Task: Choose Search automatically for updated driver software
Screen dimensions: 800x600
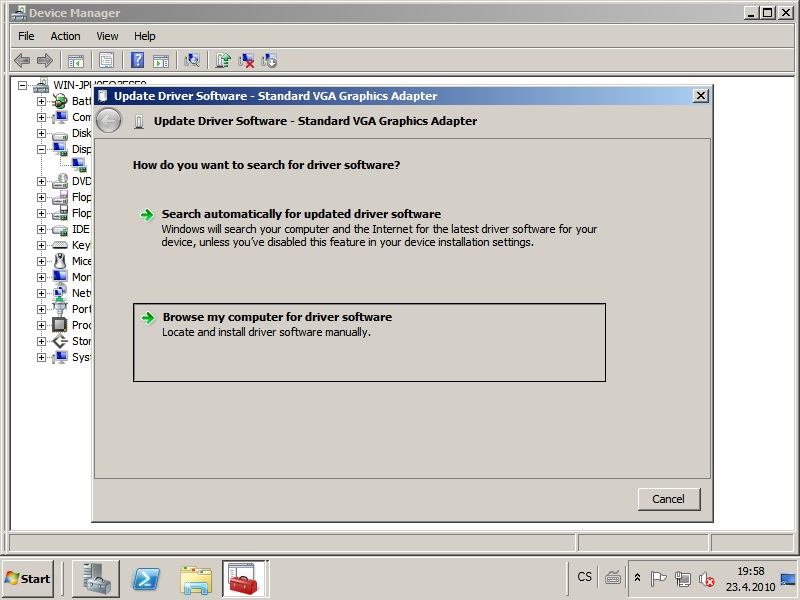Action: (x=301, y=214)
